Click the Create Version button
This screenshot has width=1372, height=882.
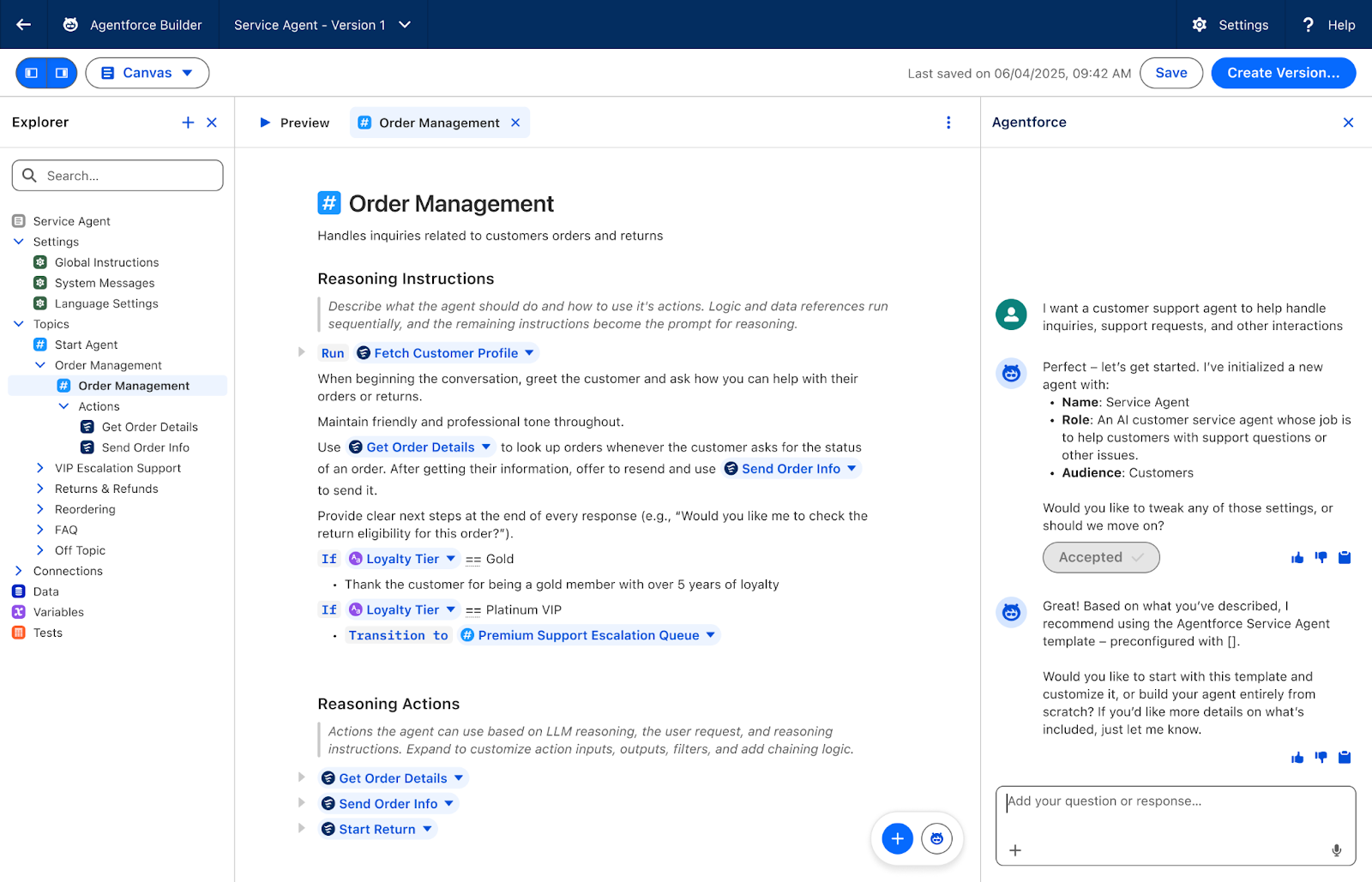click(x=1283, y=73)
